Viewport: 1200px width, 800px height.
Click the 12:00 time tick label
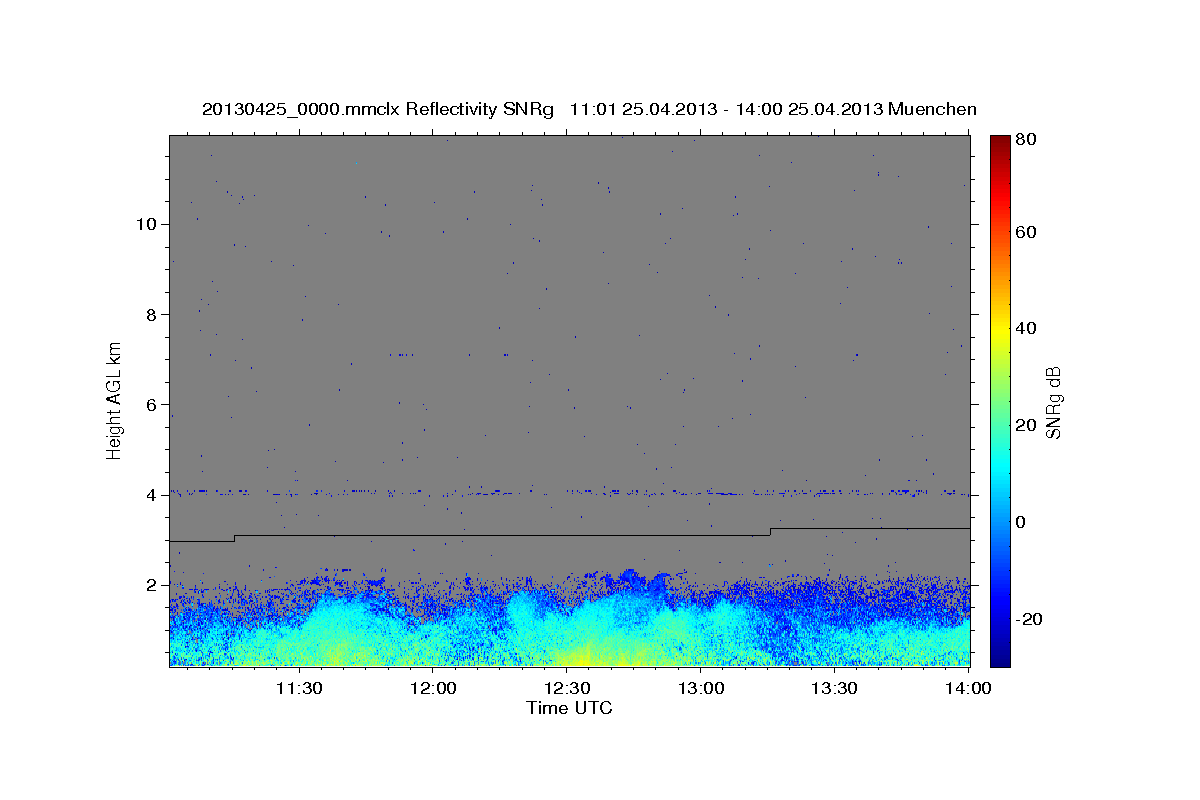(433, 688)
